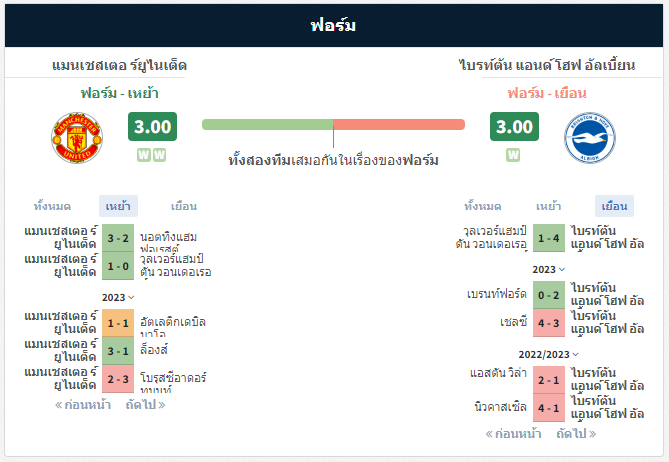Click the green portion of form comparison bar

click(268, 125)
